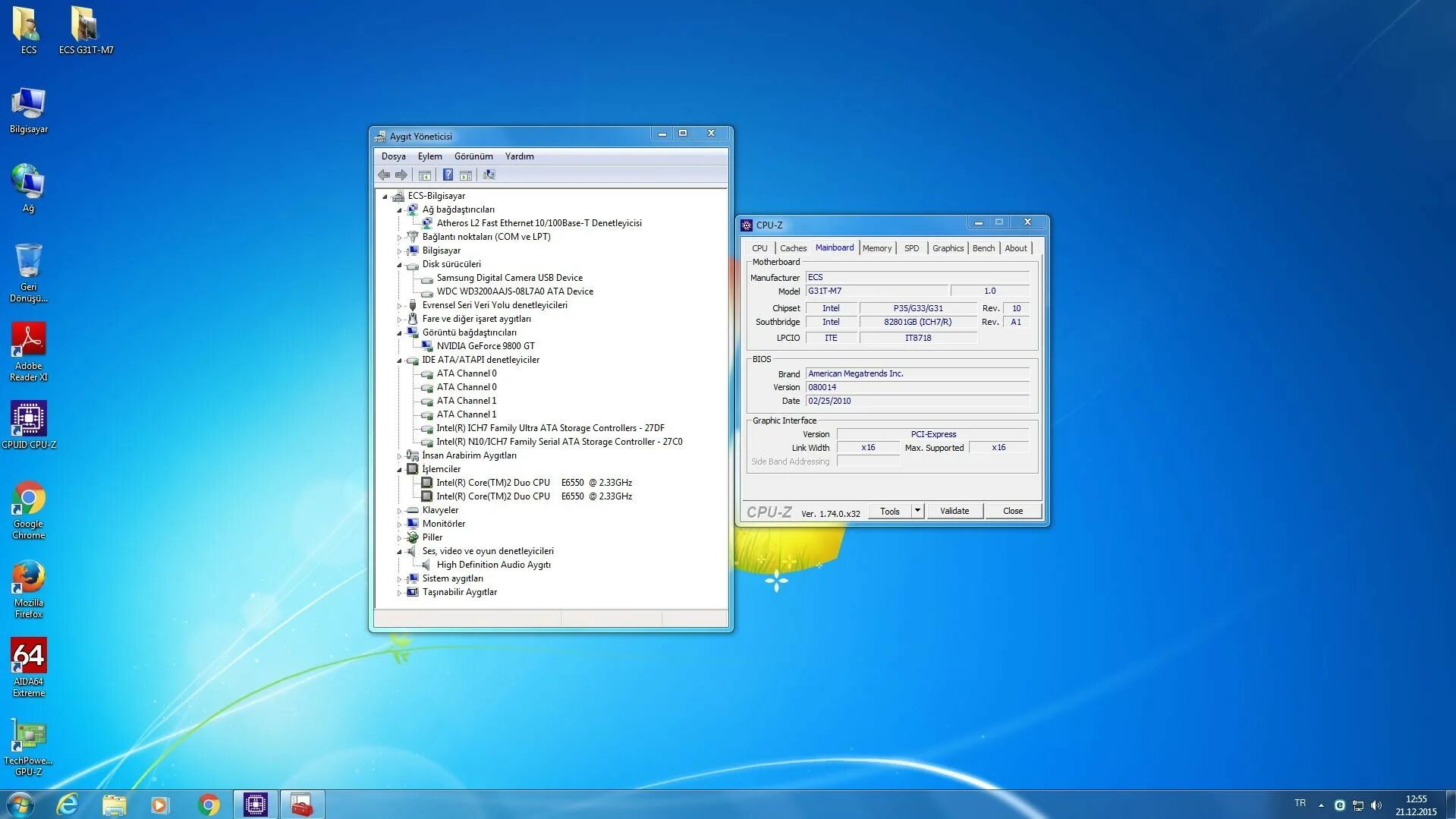Click the BIOS Date field 02/25/2010
Viewport: 1456px width, 819px height.
coord(917,401)
